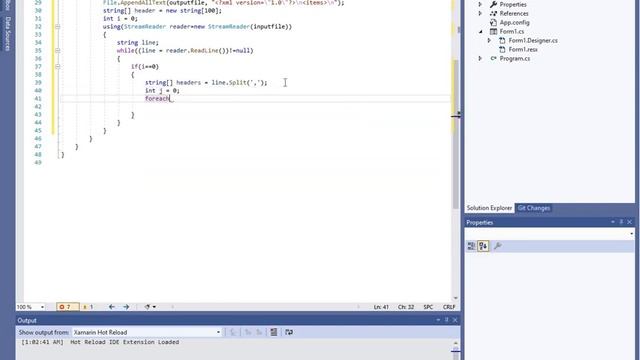This screenshot has width=640, height=360.
Task: Click the App.config file icon
Action: click(x=493, y=22)
